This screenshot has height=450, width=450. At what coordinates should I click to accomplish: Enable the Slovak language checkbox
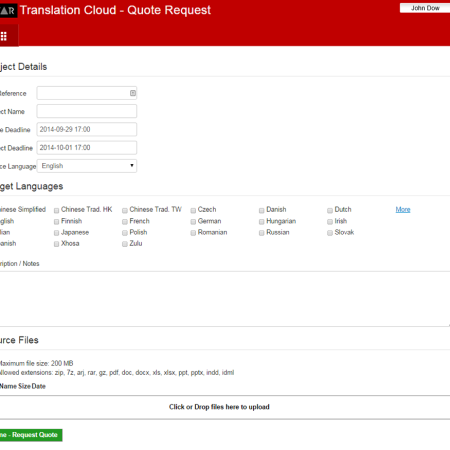(x=330, y=233)
